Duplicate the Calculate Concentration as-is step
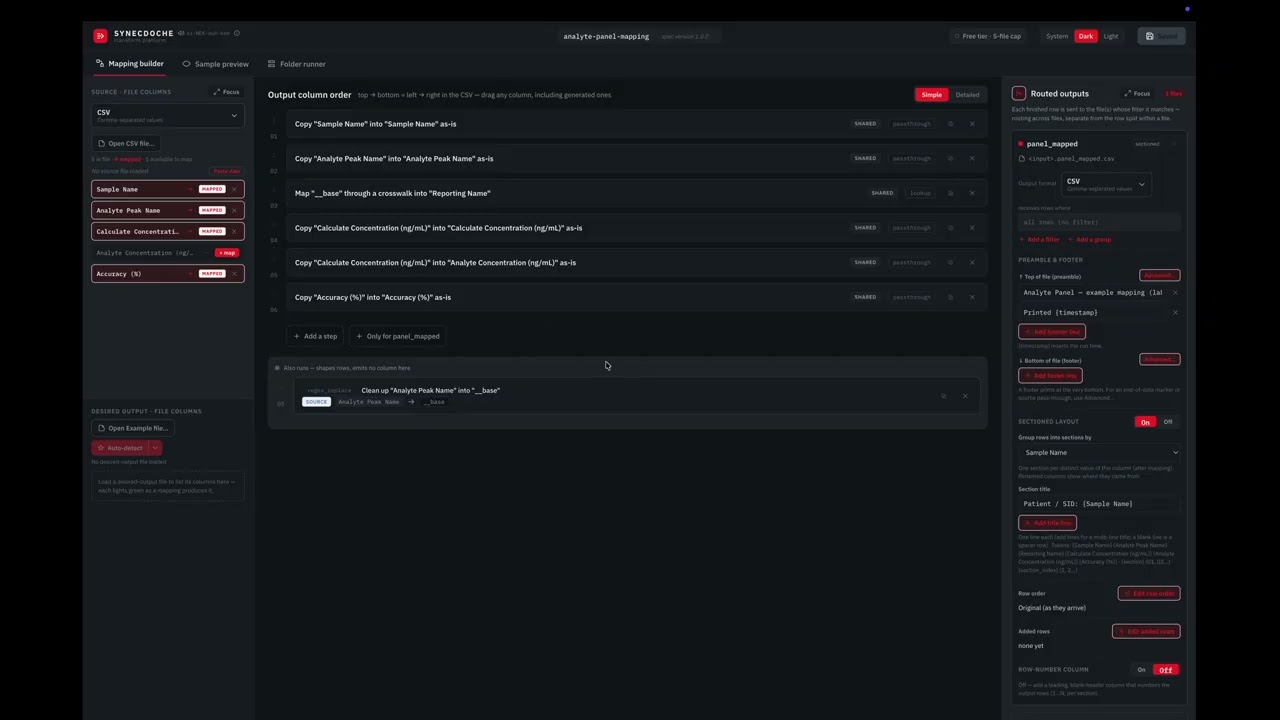 (950, 228)
